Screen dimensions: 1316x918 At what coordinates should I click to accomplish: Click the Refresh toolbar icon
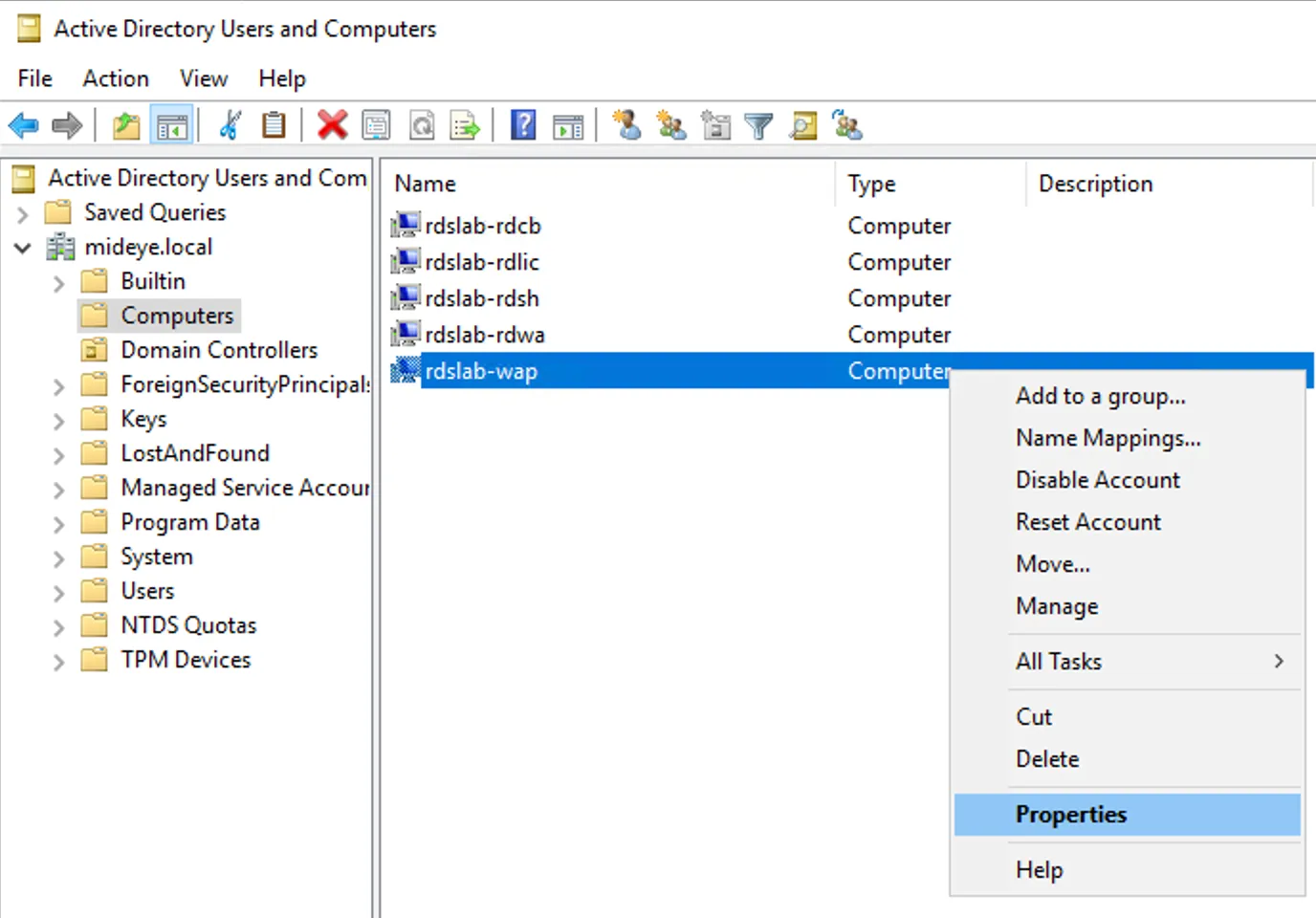[x=421, y=124]
